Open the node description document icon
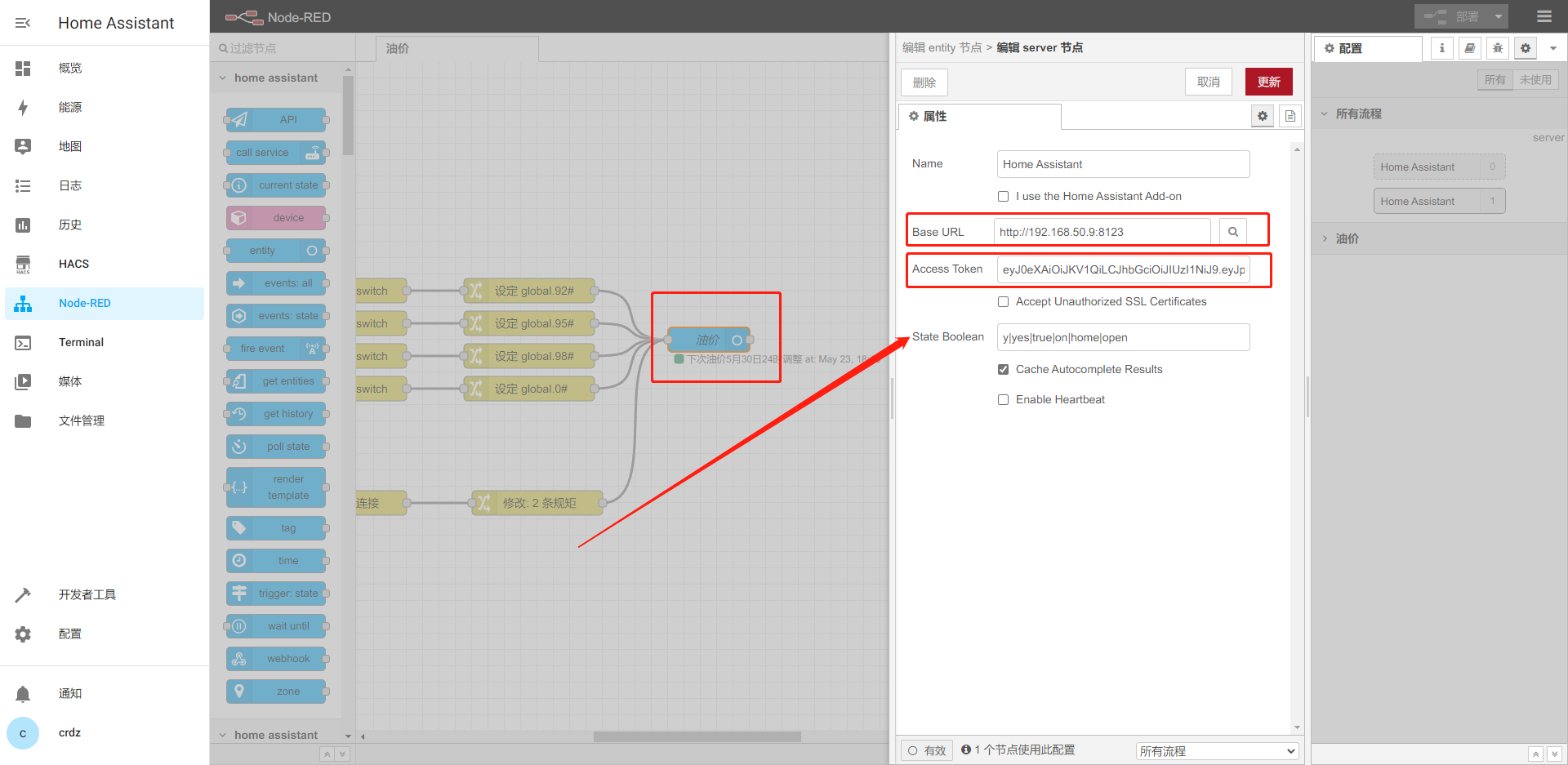This screenshot has height=765, width=1568. (1290, 117)
